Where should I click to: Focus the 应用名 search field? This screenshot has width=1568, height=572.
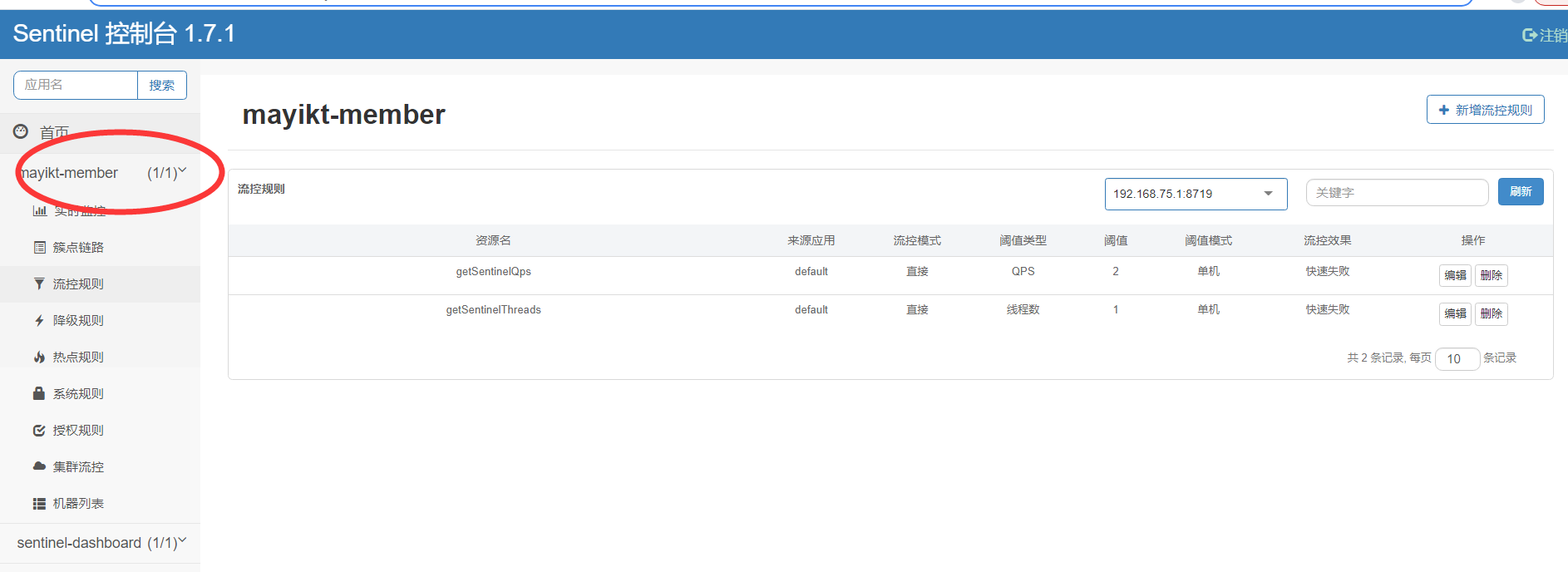(x=76, y=85)
